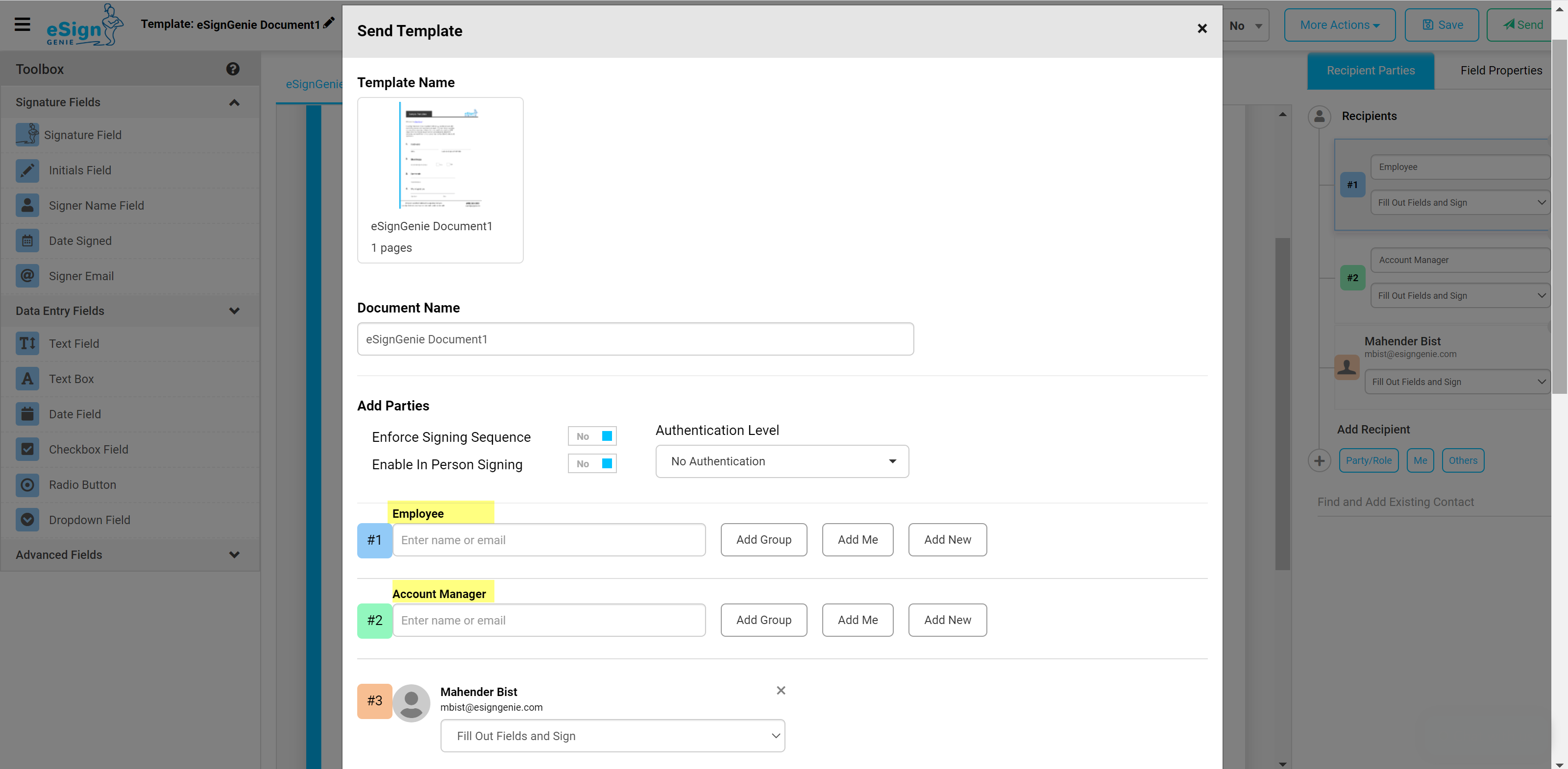Click Add Me for Employee party
1568x769 pixels.
[857, 540]
